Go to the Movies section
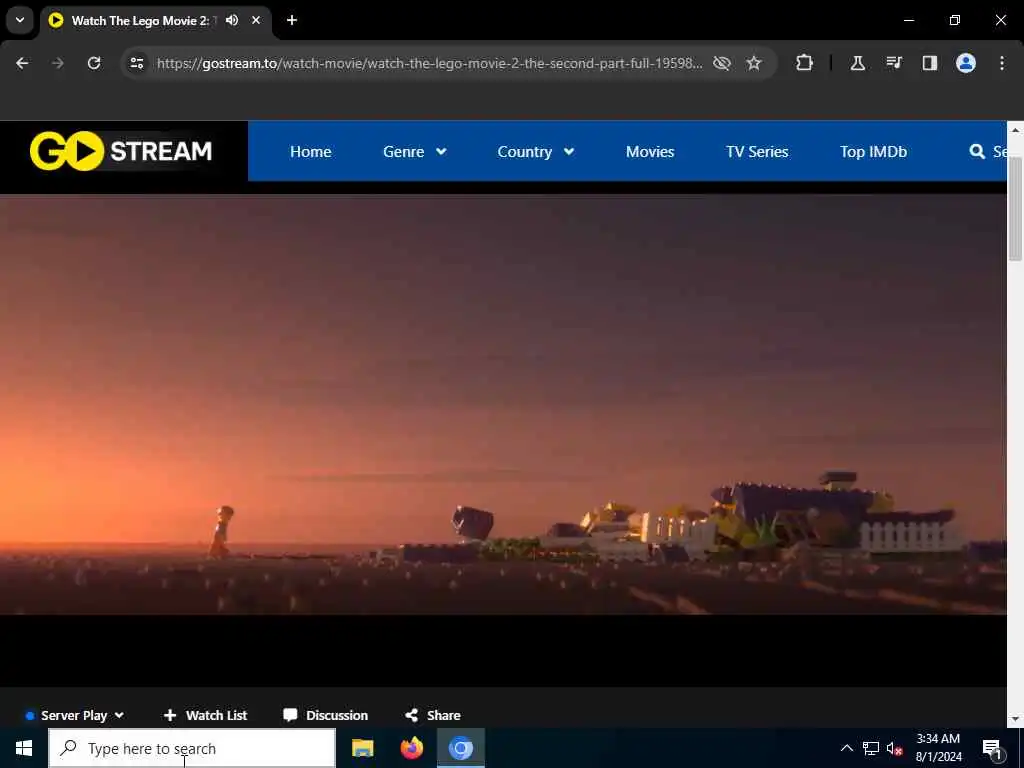 coord(650,152)
